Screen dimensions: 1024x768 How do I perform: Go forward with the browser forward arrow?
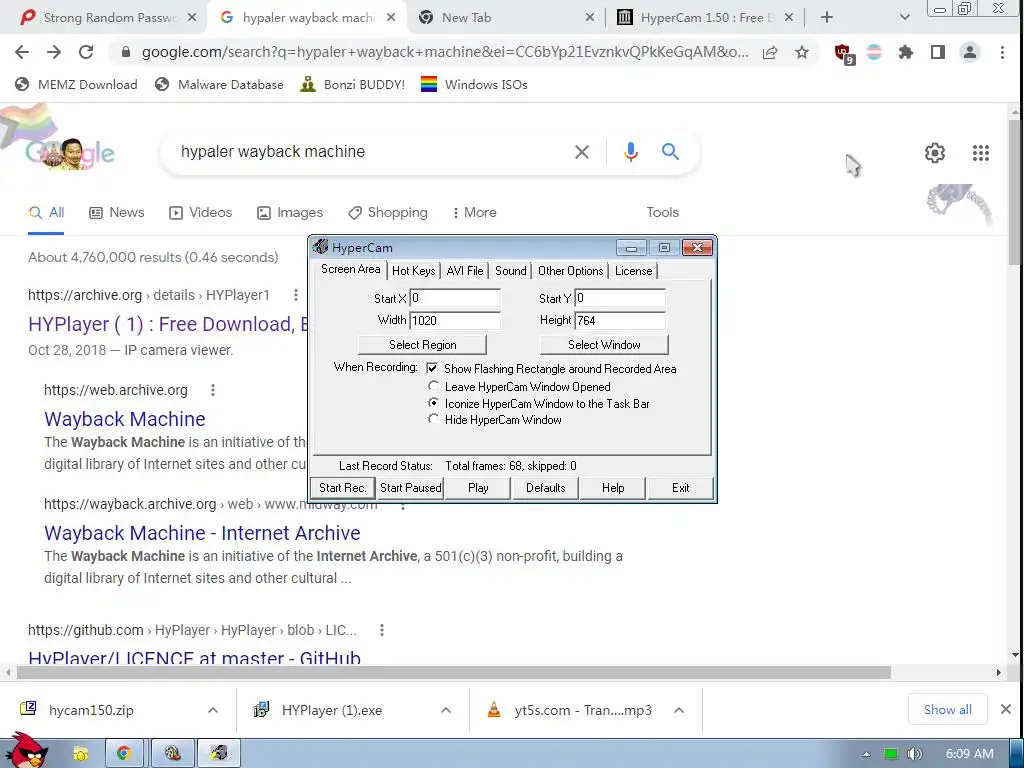click(54, 52)
